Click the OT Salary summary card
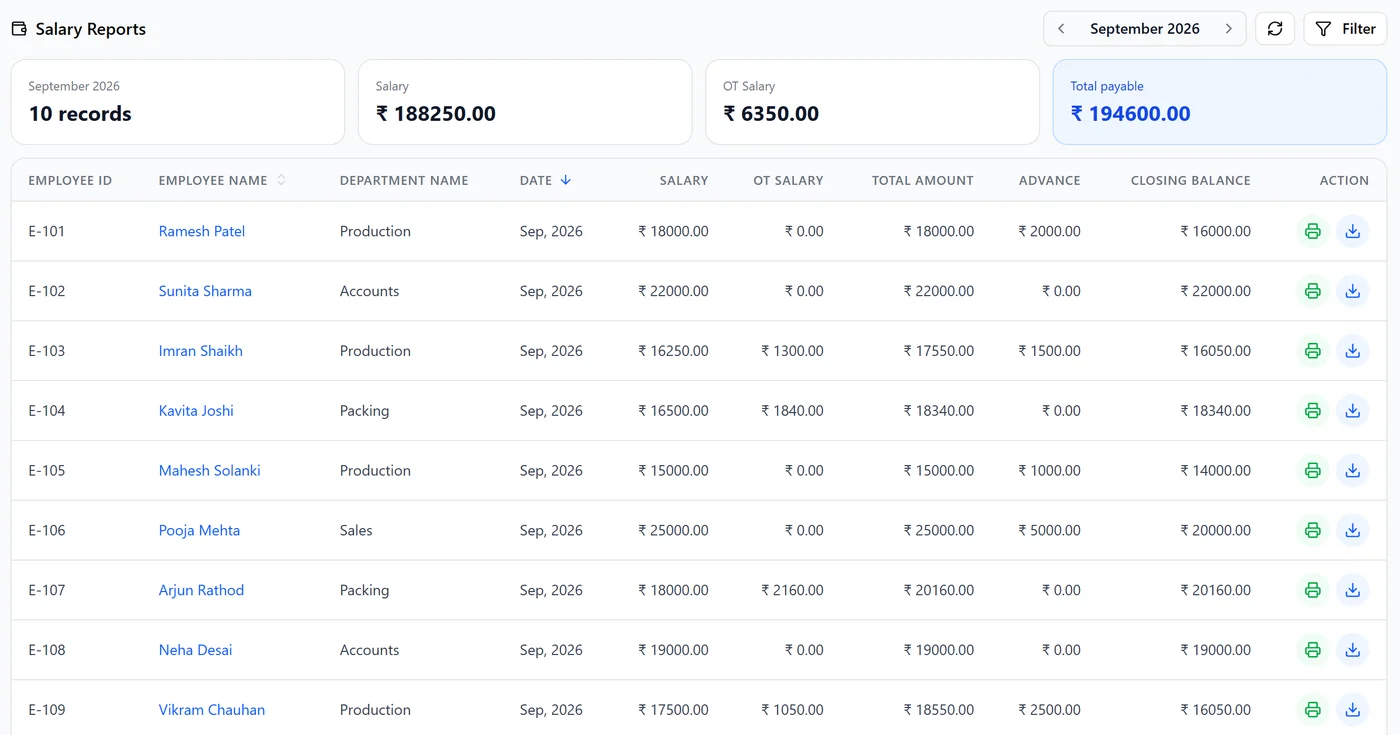 click(x=873, y=102)
